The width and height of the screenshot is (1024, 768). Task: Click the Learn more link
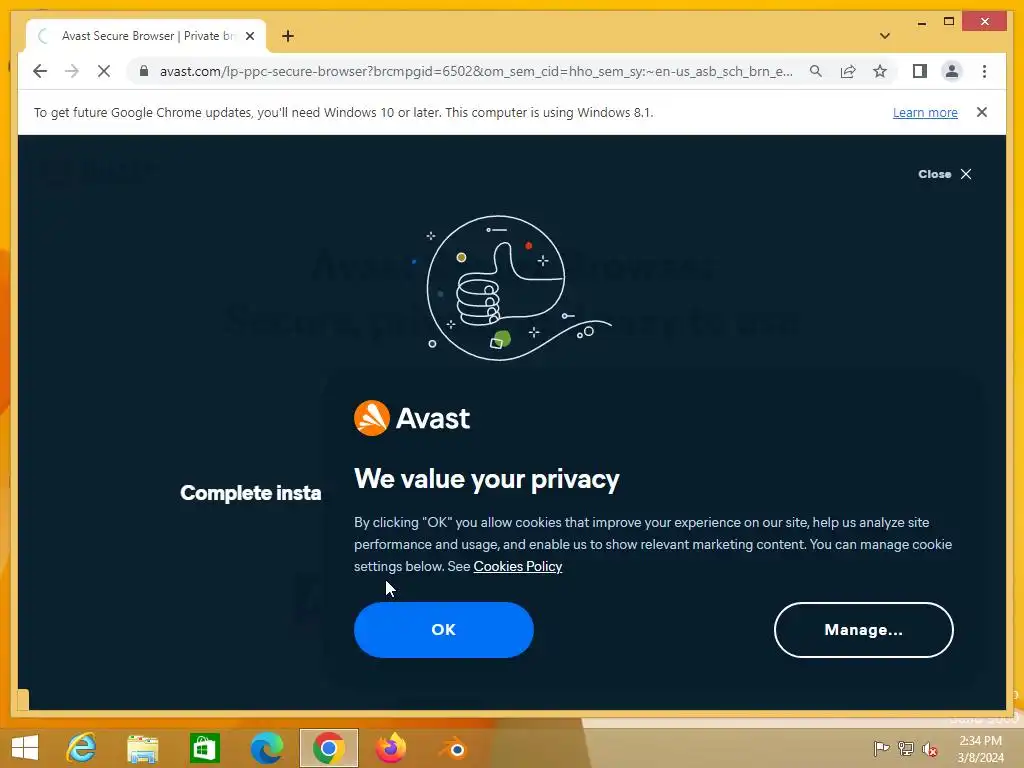925,112
